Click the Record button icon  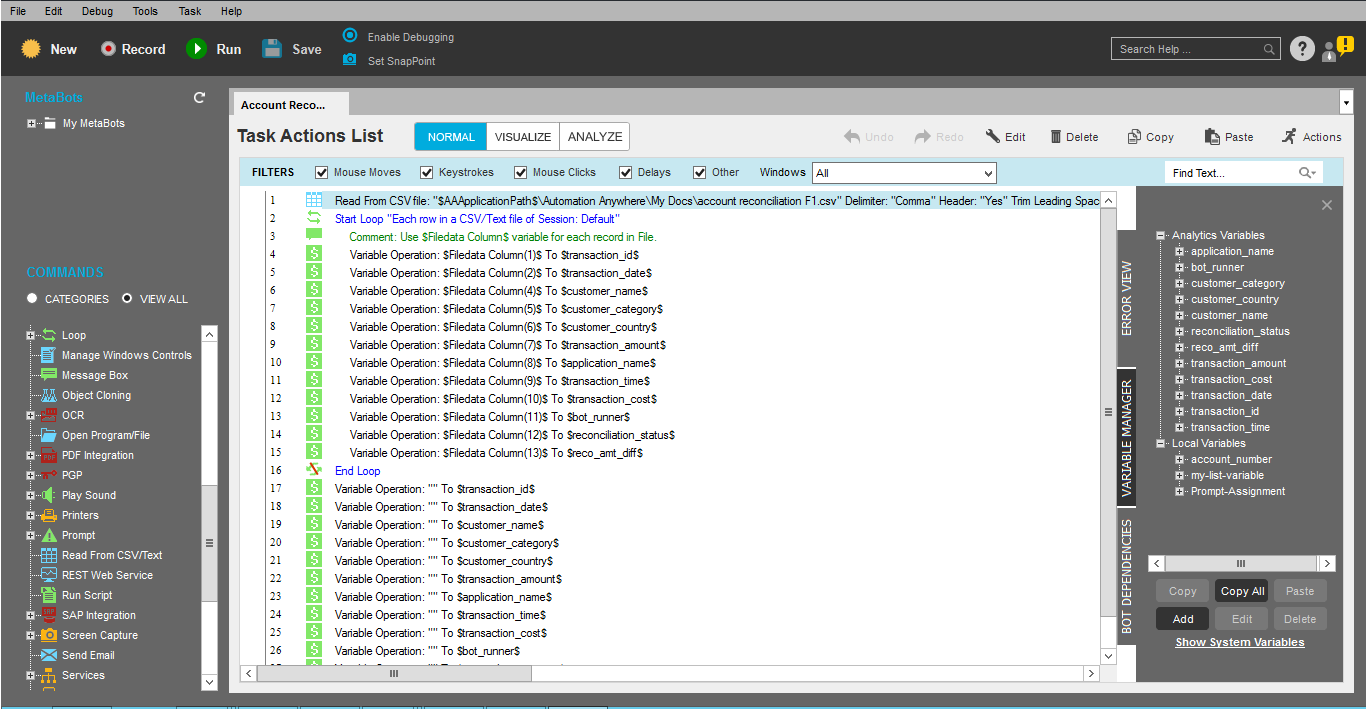tap(110, 49)
